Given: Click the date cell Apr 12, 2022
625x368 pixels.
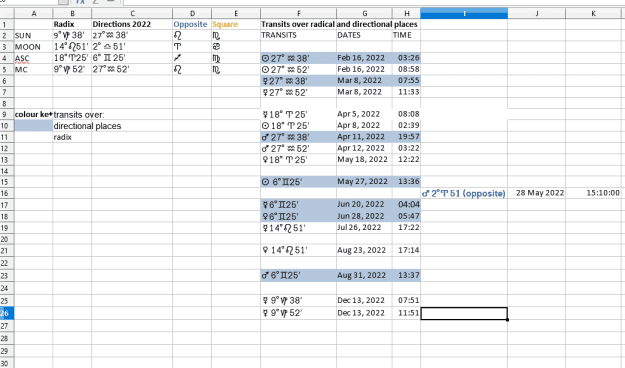Looking at the screenshot, I should pyautogui.click(x=364, y=148).
